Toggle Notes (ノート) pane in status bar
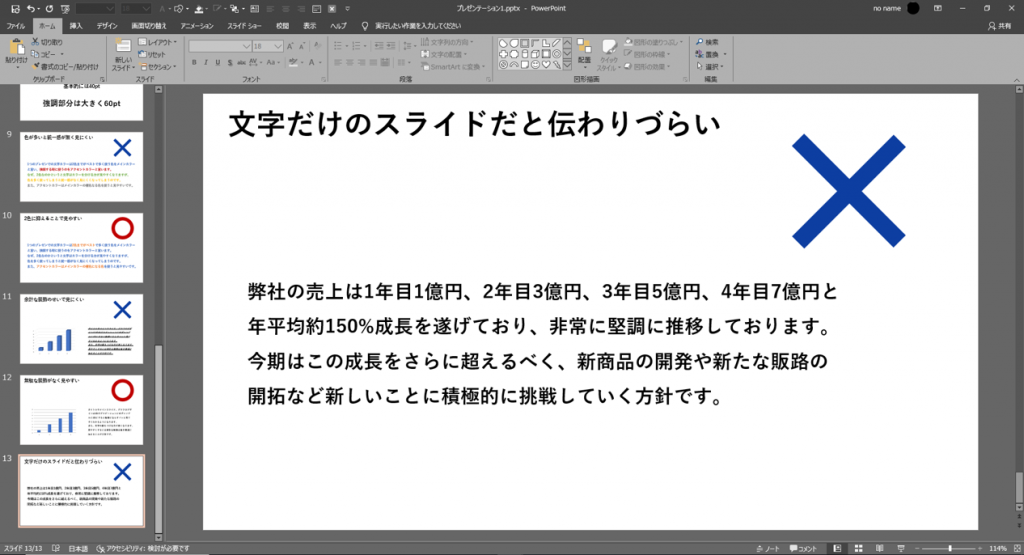 click(x=768, y=548)
